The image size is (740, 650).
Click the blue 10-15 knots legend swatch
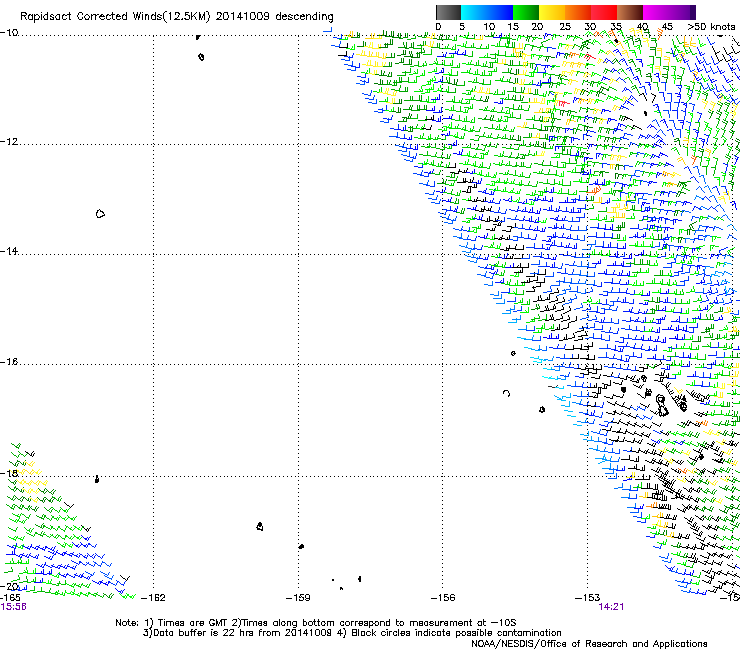click(x=500, y=12)
